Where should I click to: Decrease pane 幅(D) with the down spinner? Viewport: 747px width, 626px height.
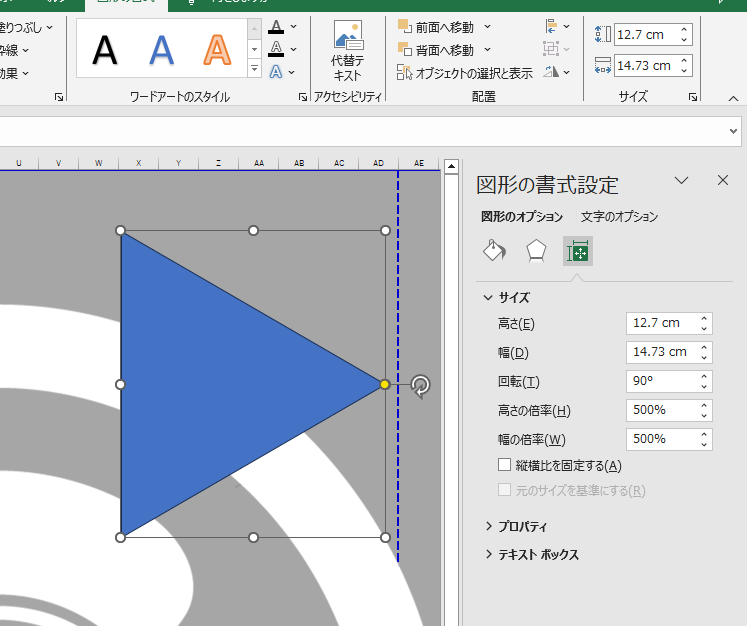(704, 358)
